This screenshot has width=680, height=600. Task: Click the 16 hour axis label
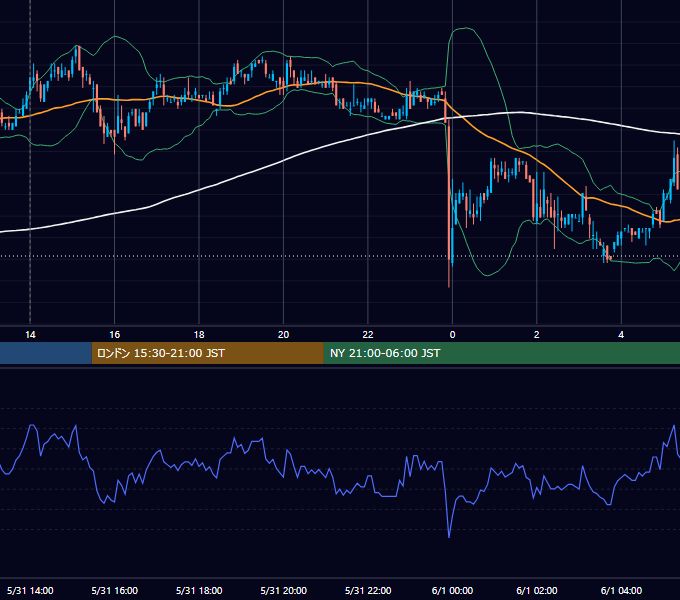pos(114,335)
